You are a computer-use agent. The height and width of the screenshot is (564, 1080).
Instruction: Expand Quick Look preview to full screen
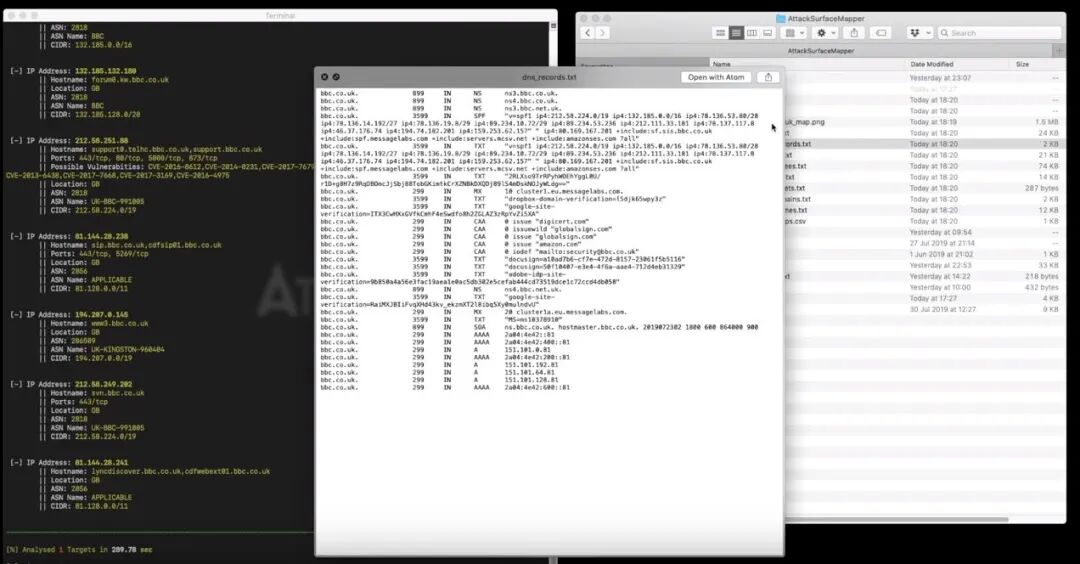(336, 77)
